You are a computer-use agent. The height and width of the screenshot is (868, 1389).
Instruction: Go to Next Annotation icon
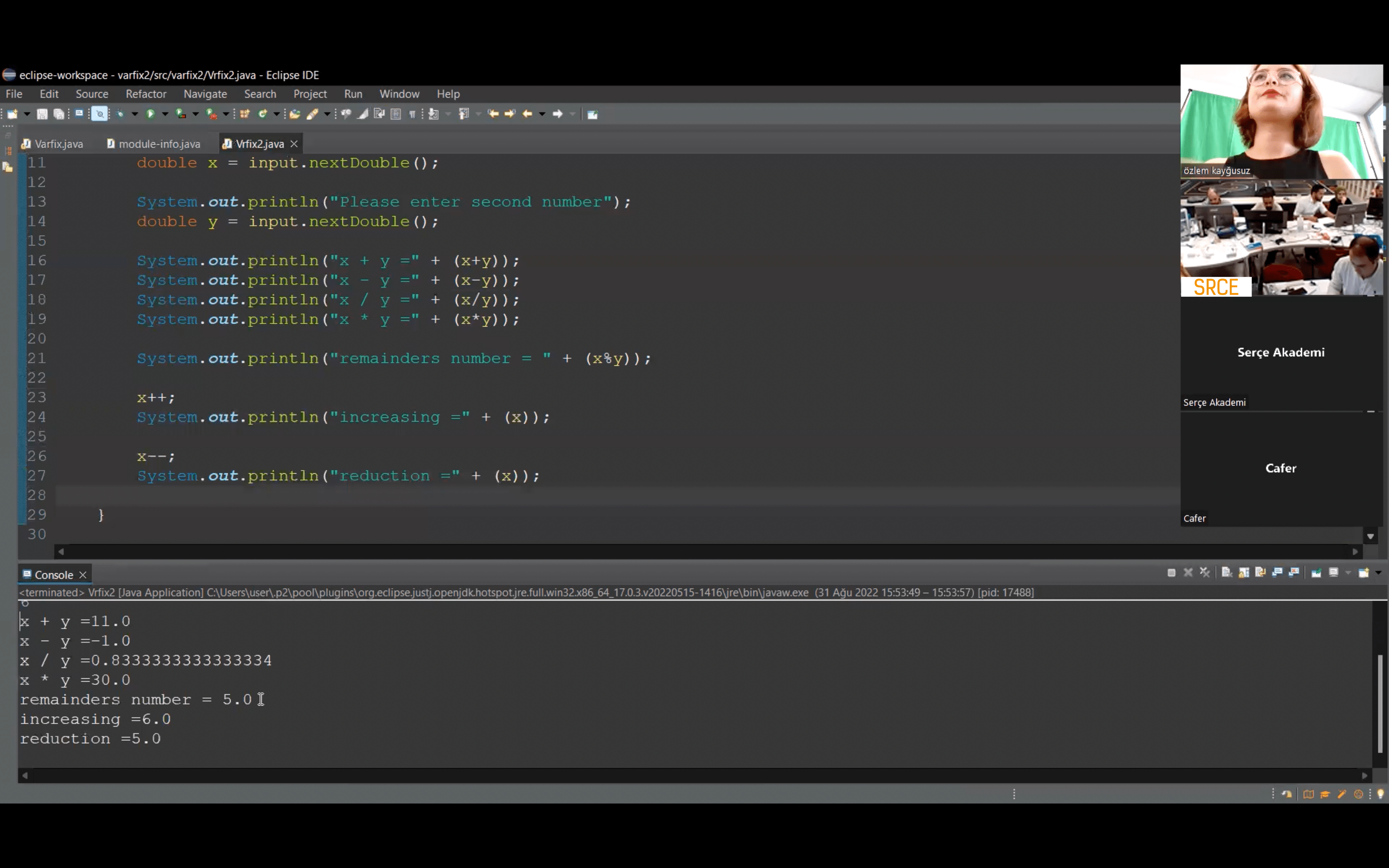click(x=434, y=114)
